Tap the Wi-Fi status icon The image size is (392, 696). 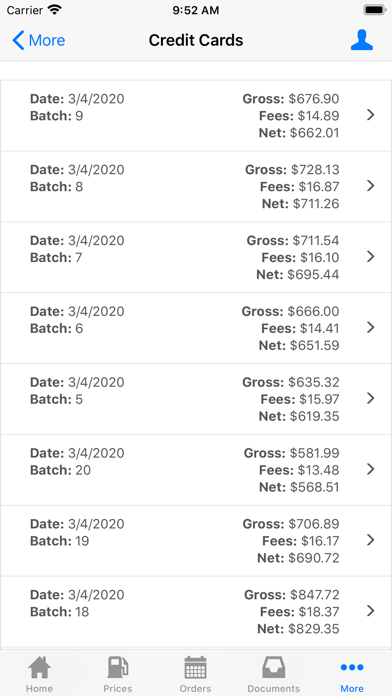(55, 10)
